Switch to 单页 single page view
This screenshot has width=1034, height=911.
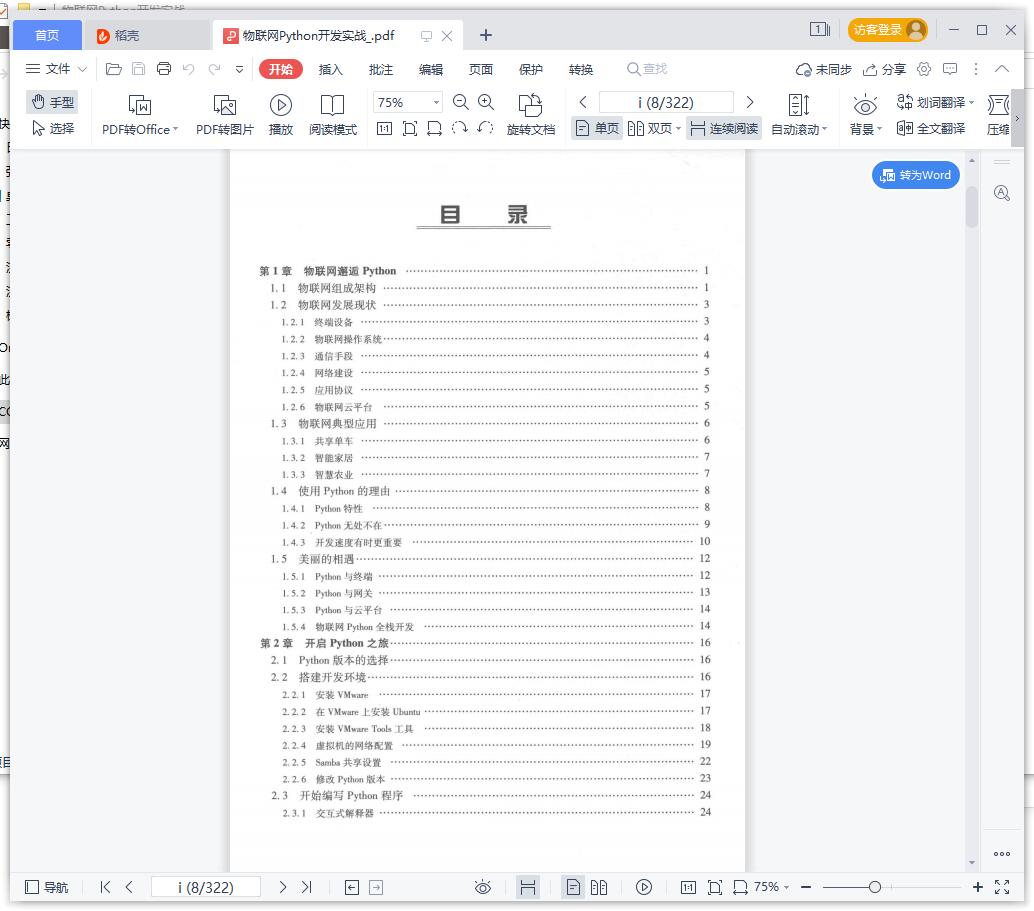597,128
